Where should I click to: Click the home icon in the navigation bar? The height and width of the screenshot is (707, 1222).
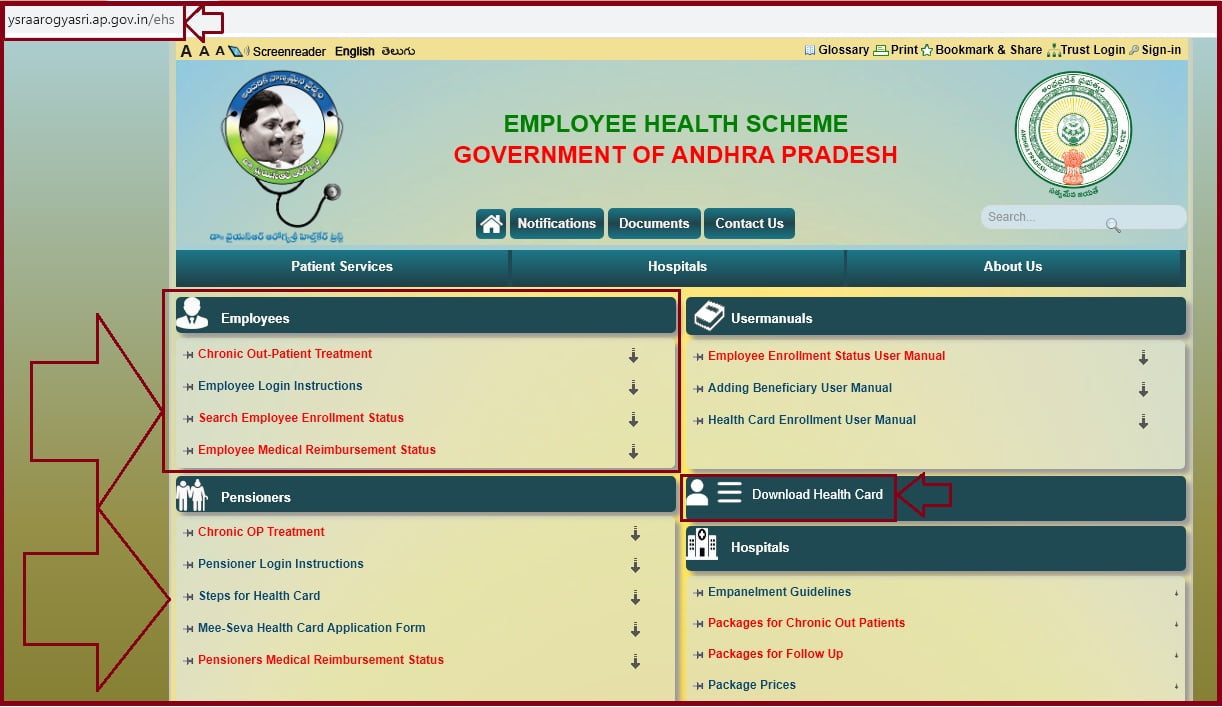click(491, 223)
